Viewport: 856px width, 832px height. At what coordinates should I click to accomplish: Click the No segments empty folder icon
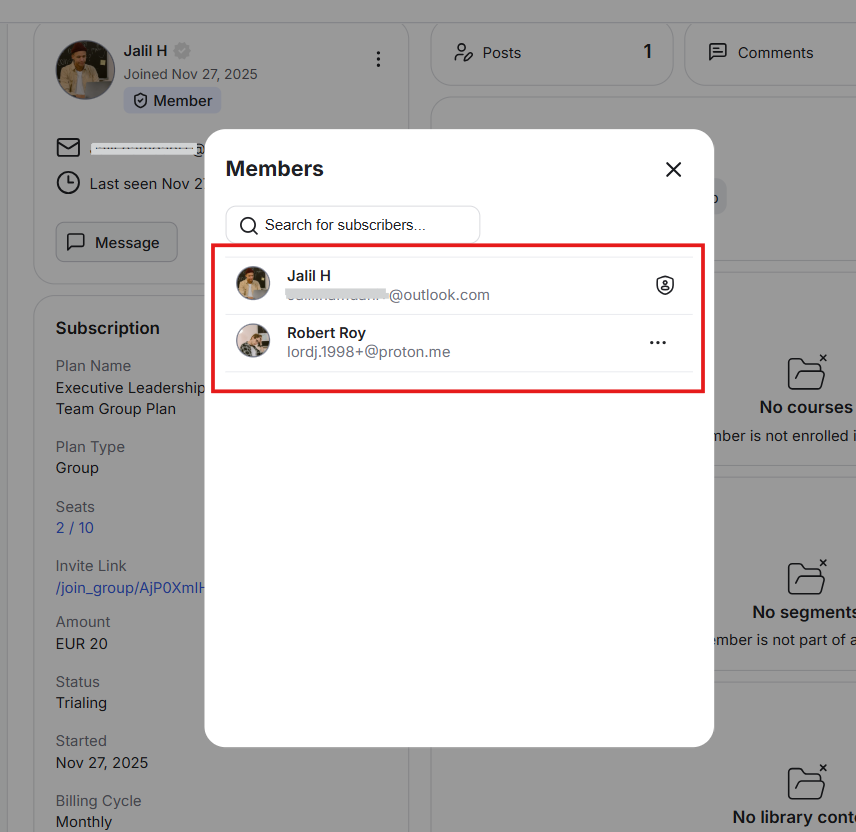(x=807, y=577)
